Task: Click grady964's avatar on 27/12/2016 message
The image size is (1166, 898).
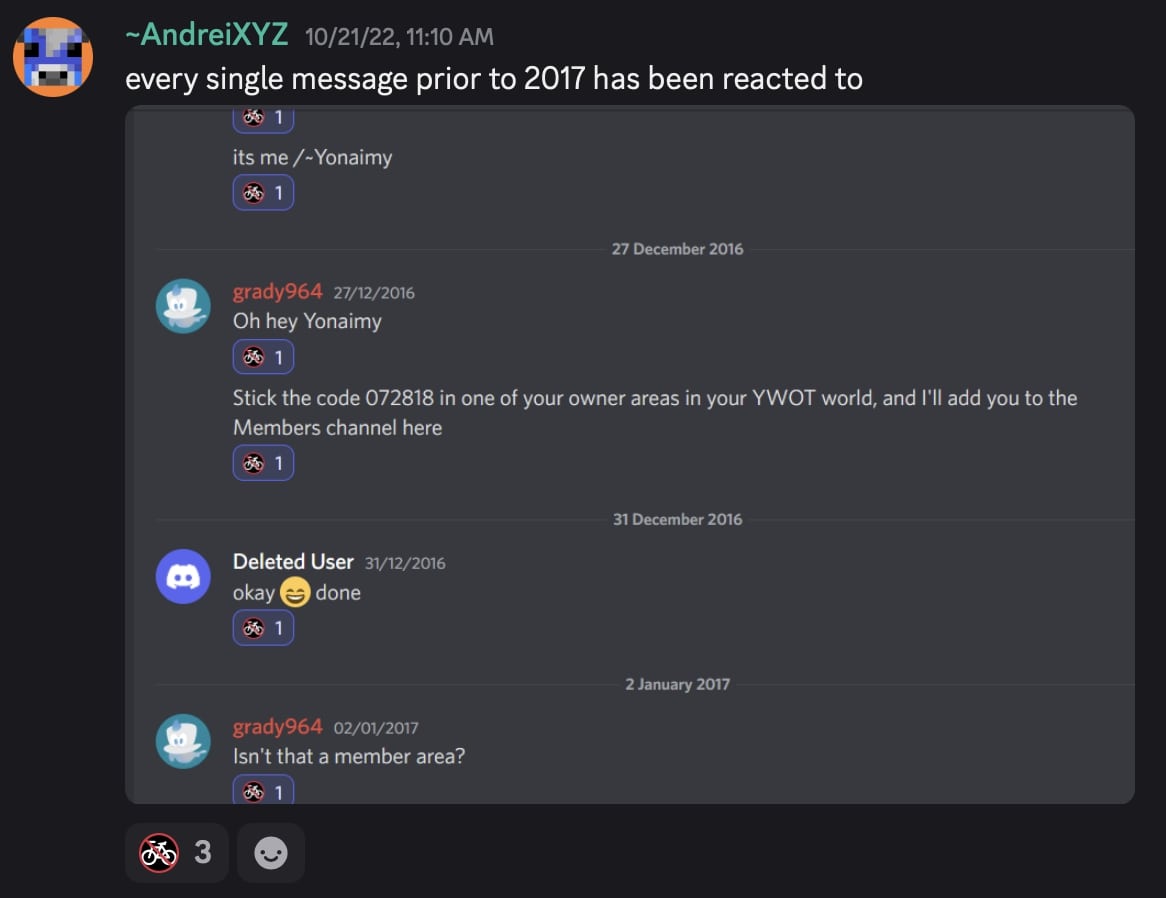Action: 183,306
